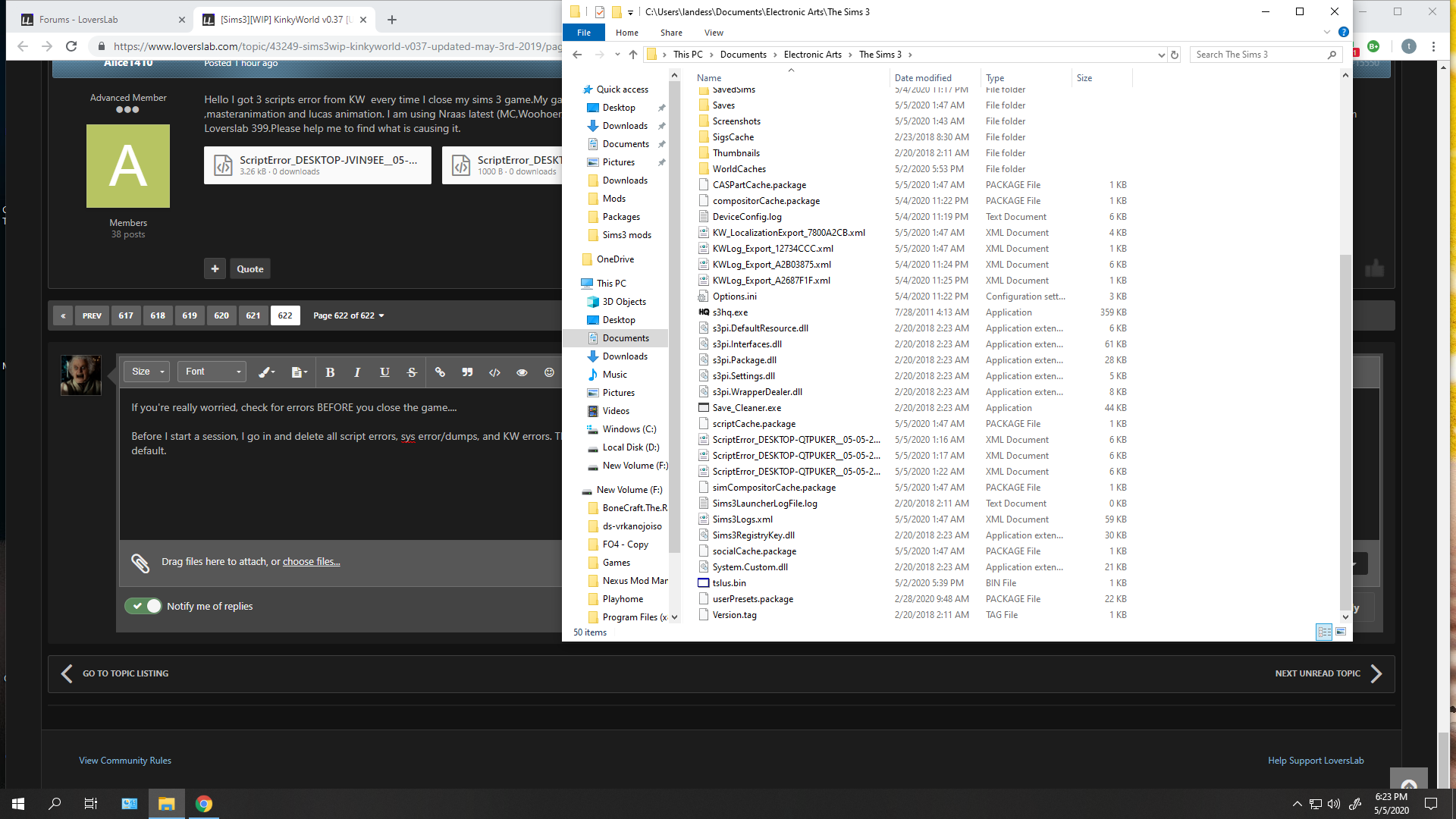The width and height of the screenshot is (1456, 819).
Task: Apply underline formatting in reply editor
Action: tap(384, 372)
